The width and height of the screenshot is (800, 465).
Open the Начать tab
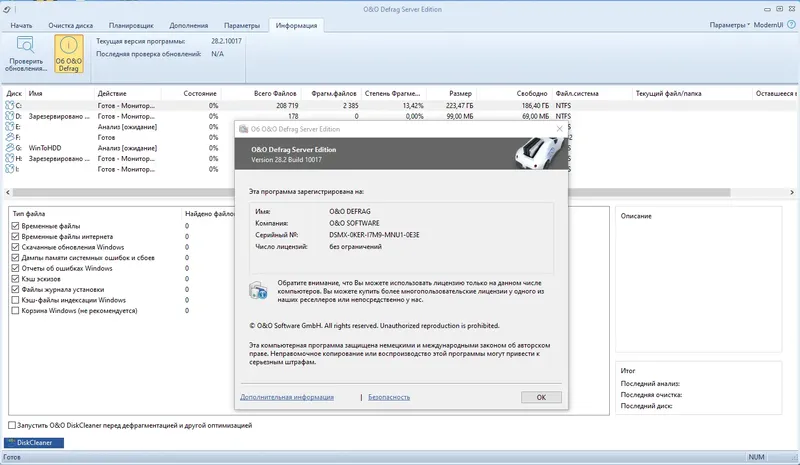(x=21, y=26)
